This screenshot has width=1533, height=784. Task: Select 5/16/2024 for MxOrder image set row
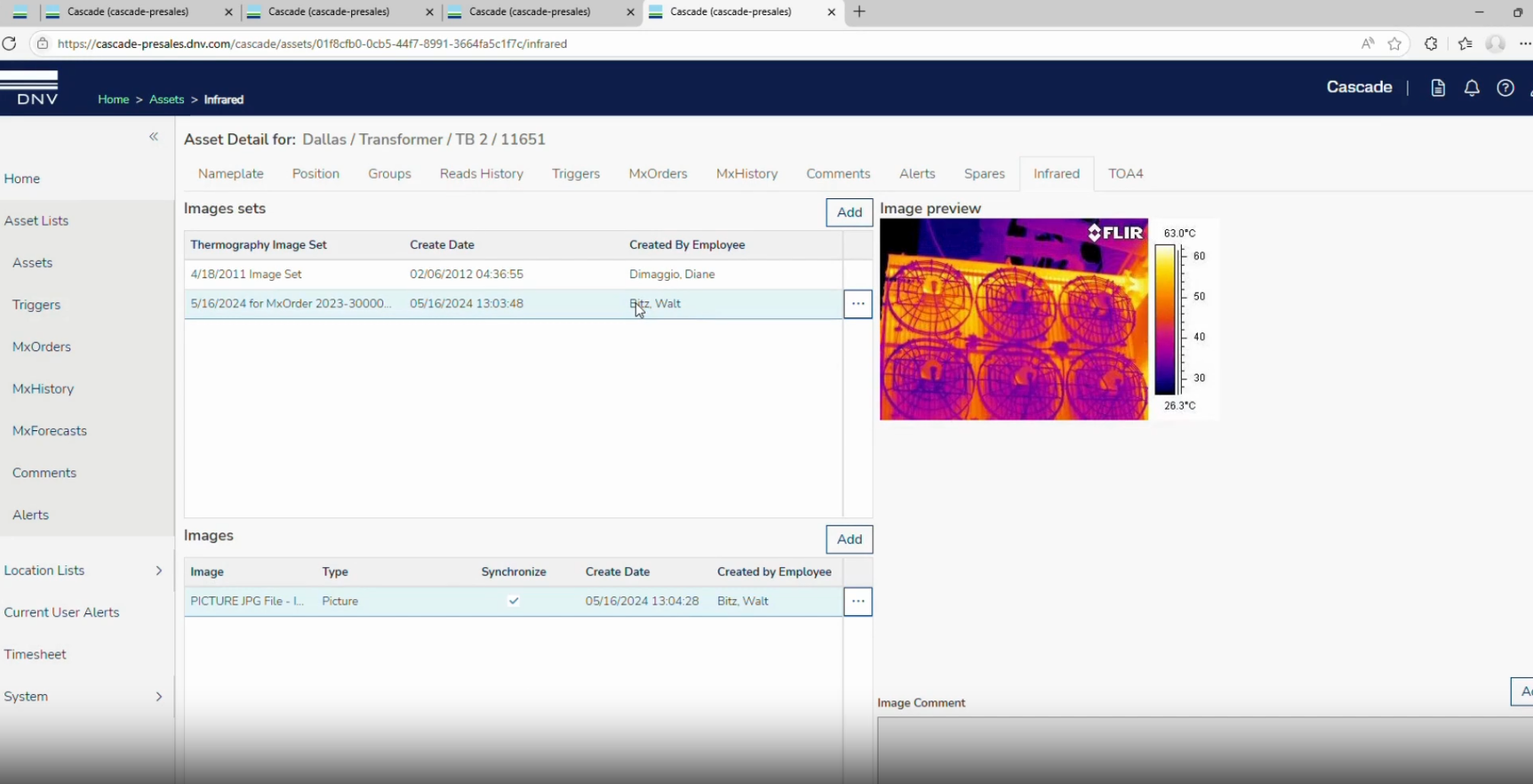tap(513, 304)
